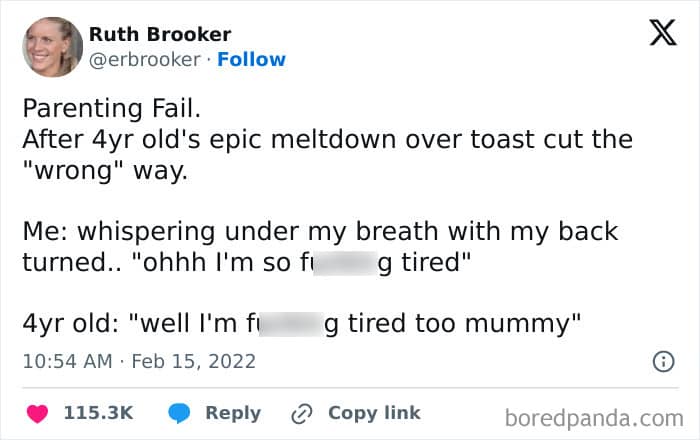Screen dimensions: 700x440
Task: Like the tweet with the heart icon
Action: 35,413
